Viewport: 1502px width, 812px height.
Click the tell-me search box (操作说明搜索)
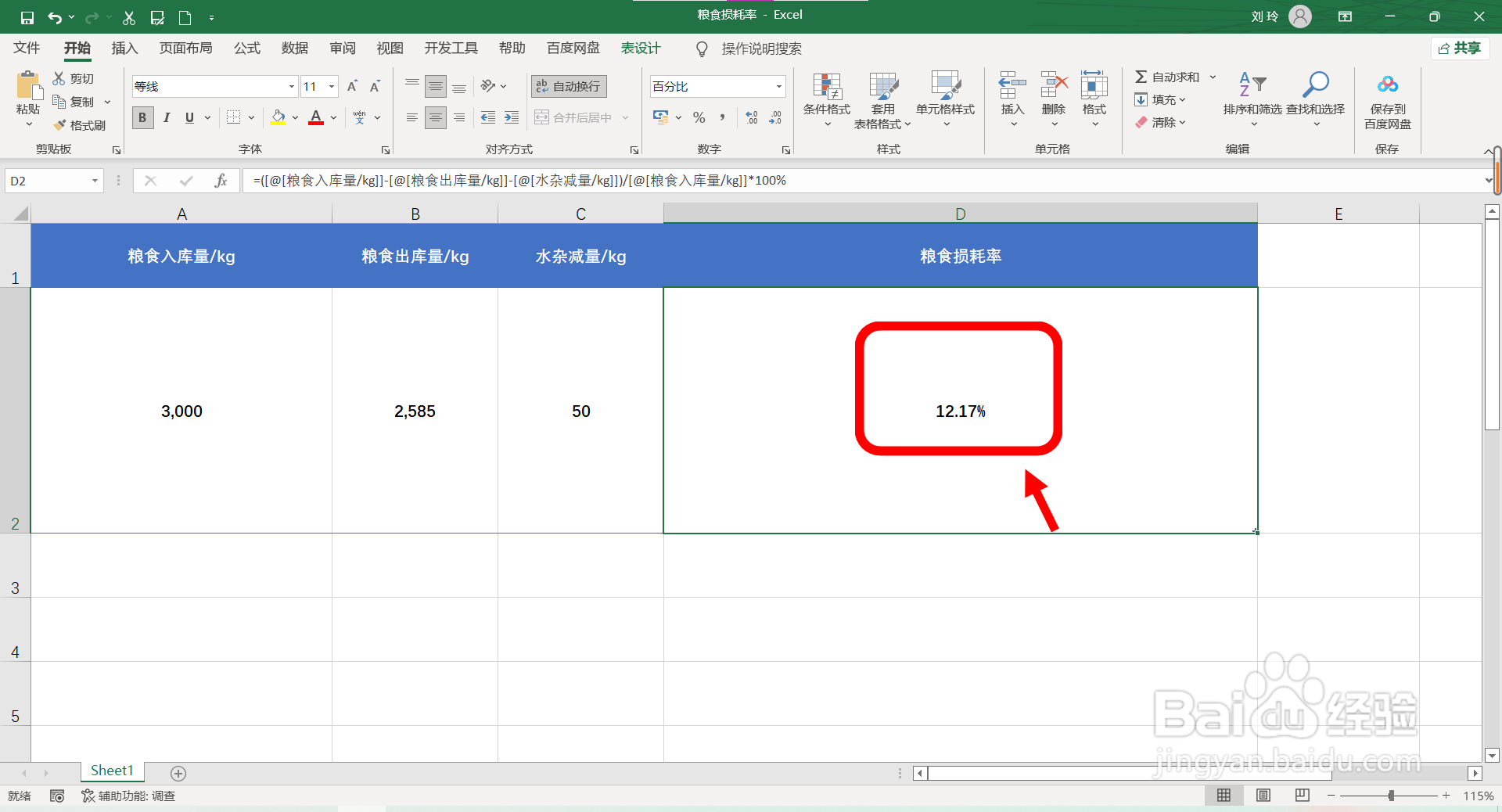tap(761, 49)
